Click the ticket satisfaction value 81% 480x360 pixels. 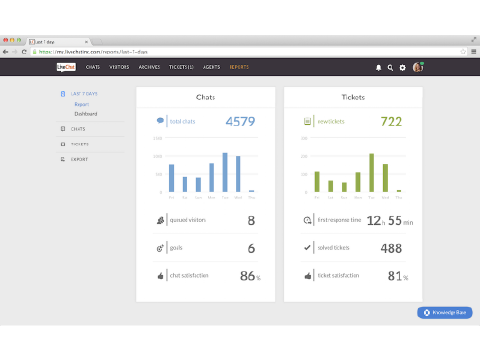[398, 276]
